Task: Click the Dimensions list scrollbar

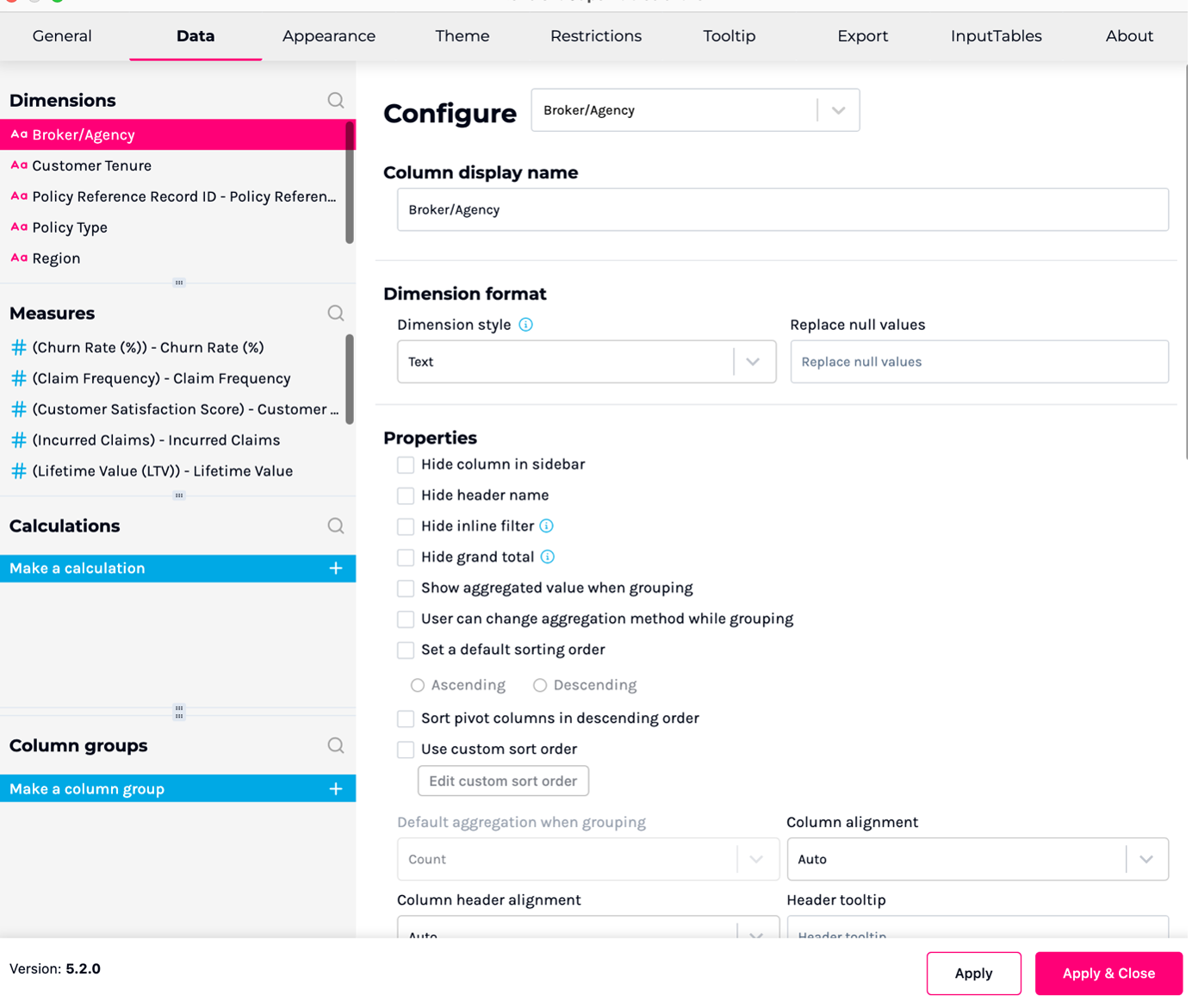Action: [350, 183]
